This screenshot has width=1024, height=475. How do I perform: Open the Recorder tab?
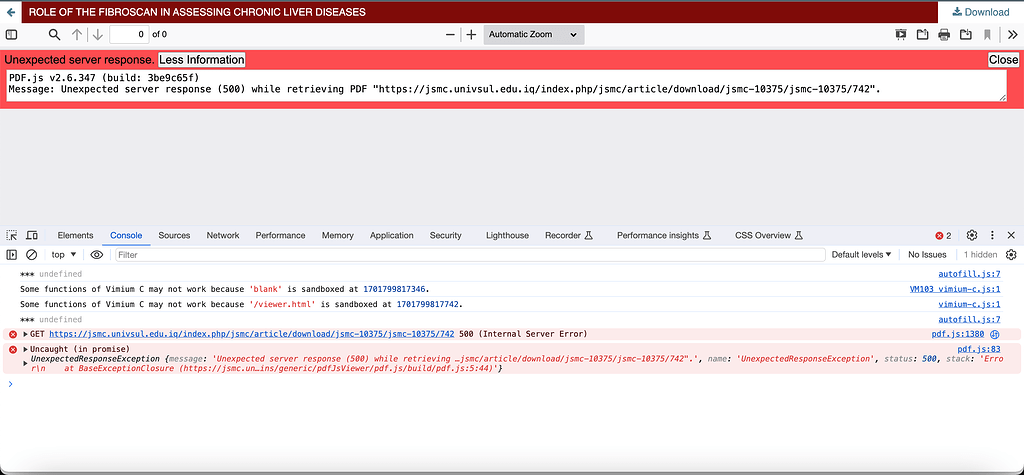569,235
